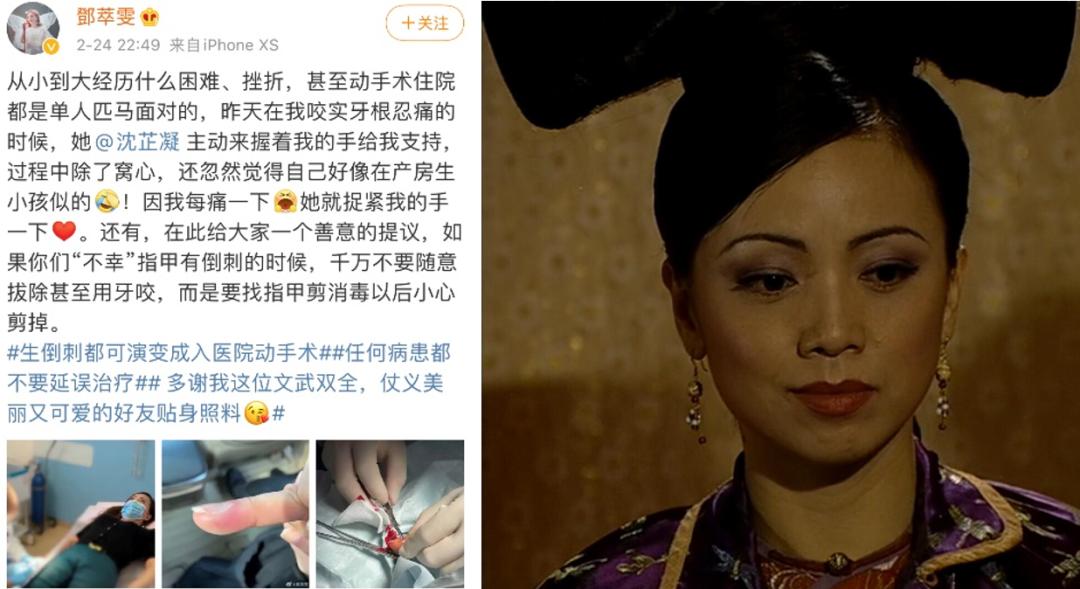The image size is (1080, 589).
Task: Click the post body paragraph beginning 从小到大
Action: (x=232, y=201)
